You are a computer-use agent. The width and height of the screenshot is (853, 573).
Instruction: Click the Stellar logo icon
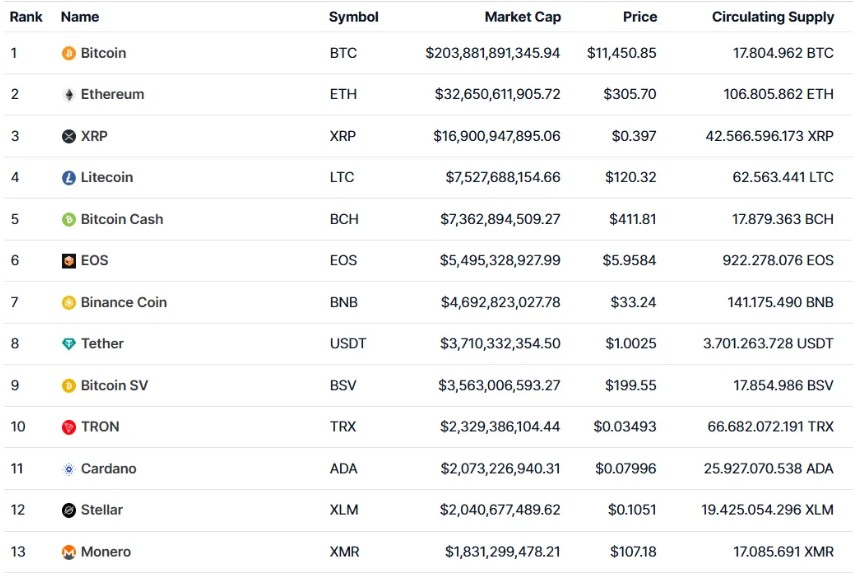click(x=69, y=510)
